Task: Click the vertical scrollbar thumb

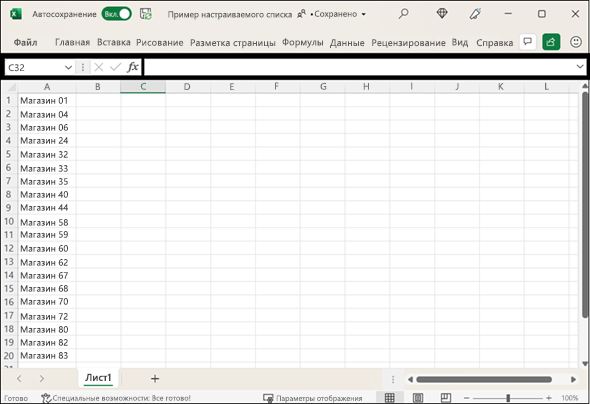Action: click(585, 204)
